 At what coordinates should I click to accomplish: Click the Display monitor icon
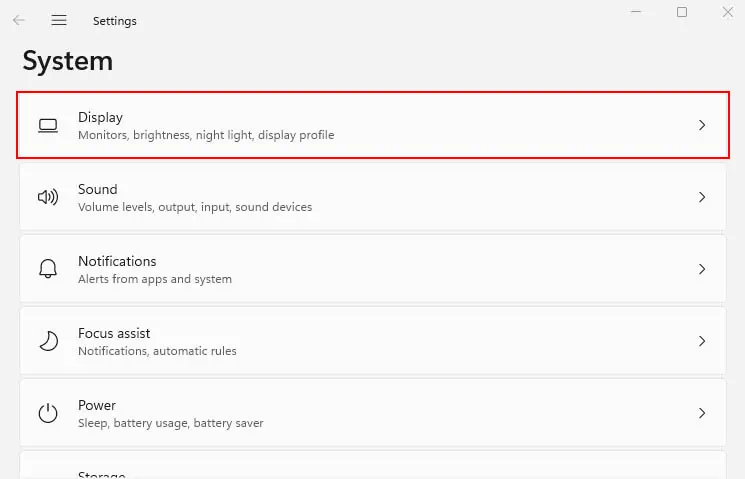48,126
